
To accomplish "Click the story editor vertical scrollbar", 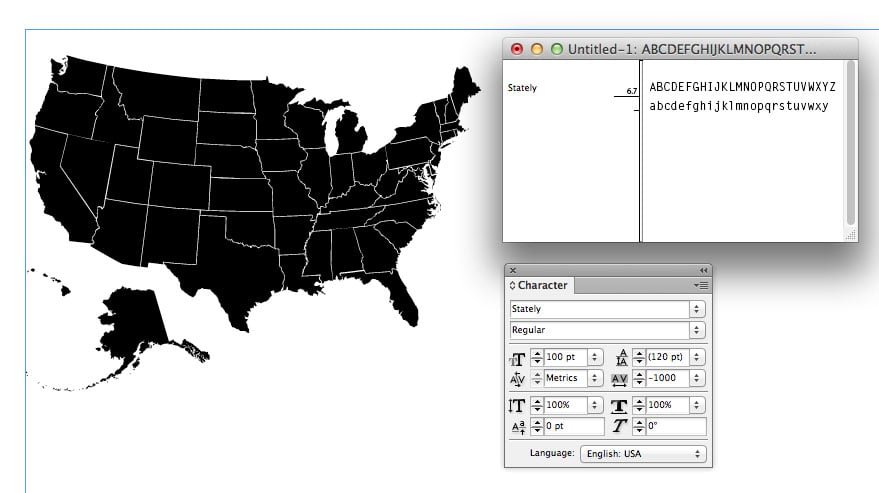I will 851,140.
